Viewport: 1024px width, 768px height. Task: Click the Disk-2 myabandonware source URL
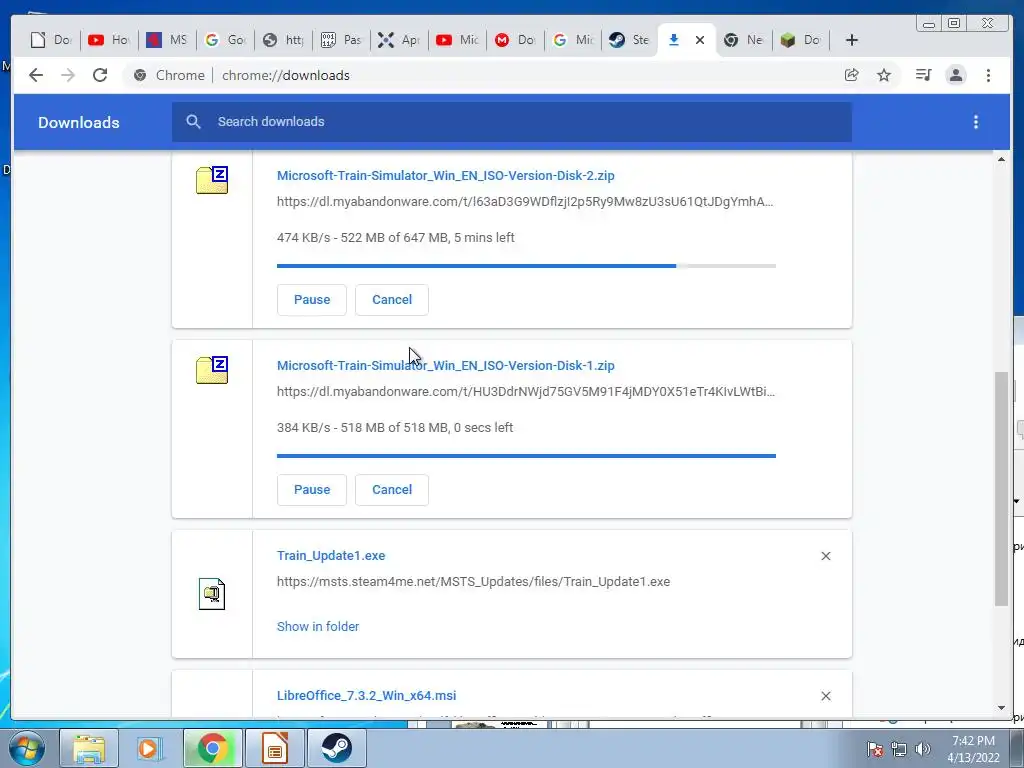(525, 202)
